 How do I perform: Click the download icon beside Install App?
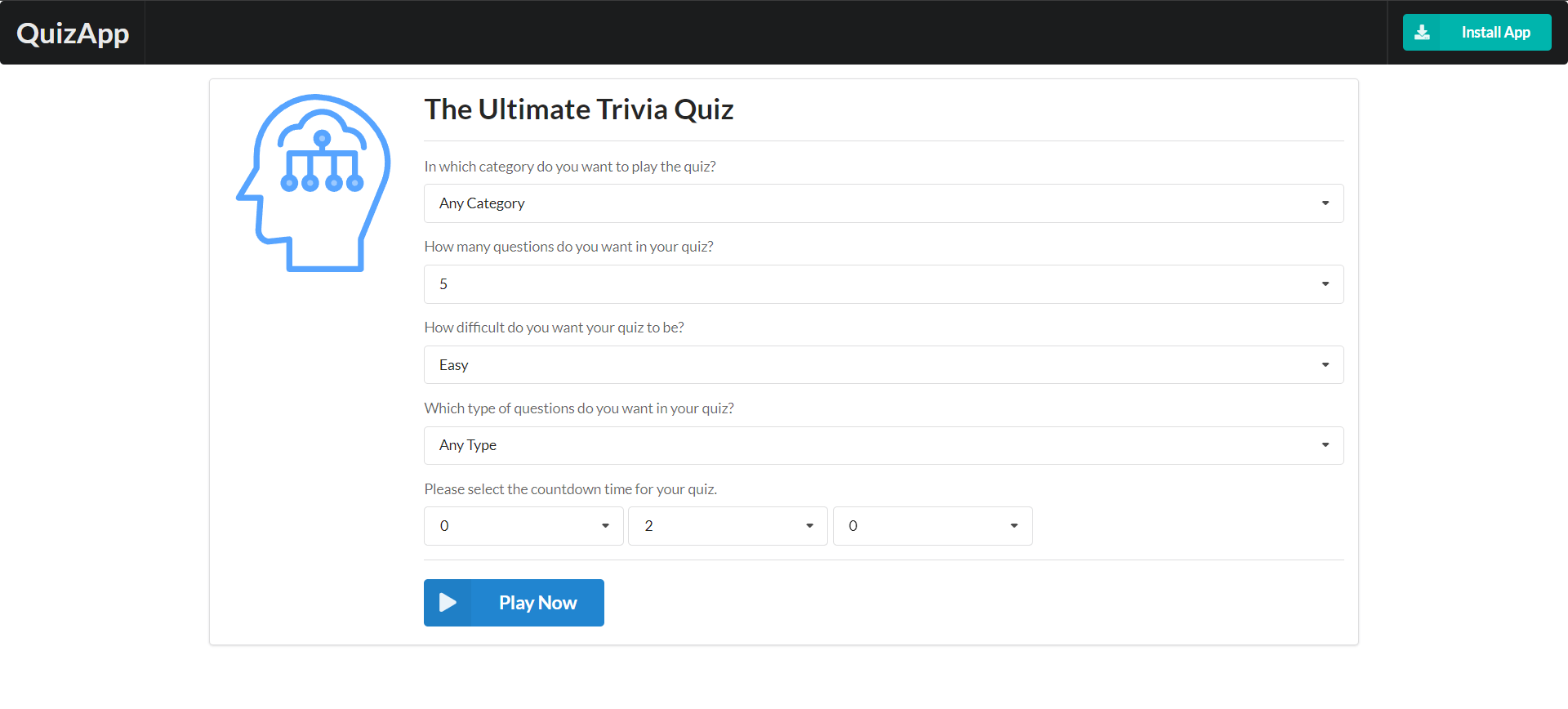click(x=1422, y=33)
